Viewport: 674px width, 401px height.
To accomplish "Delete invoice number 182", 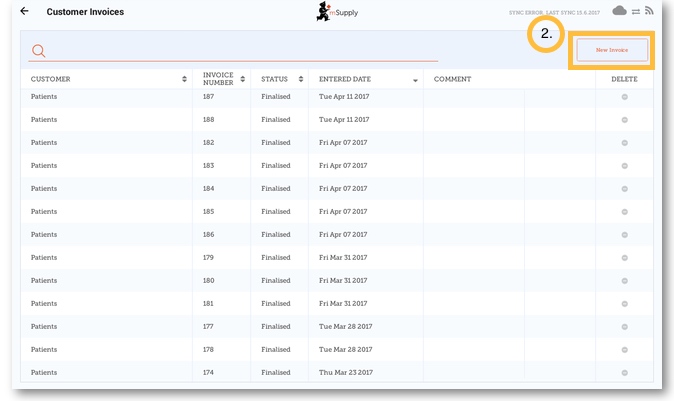I will pos(625,143).
